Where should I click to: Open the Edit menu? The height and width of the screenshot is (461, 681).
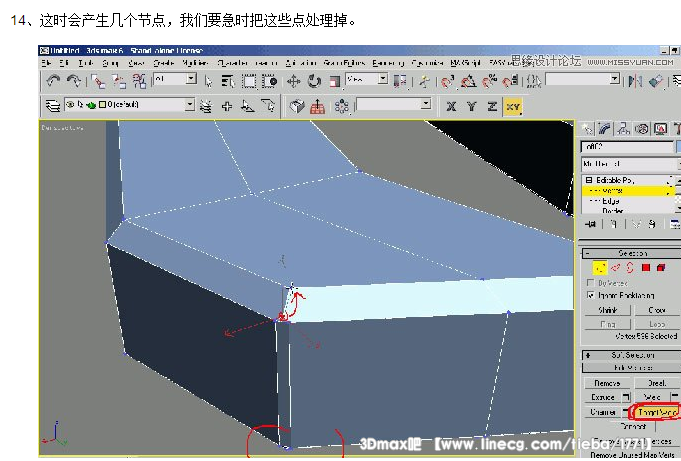click(64, 63)
